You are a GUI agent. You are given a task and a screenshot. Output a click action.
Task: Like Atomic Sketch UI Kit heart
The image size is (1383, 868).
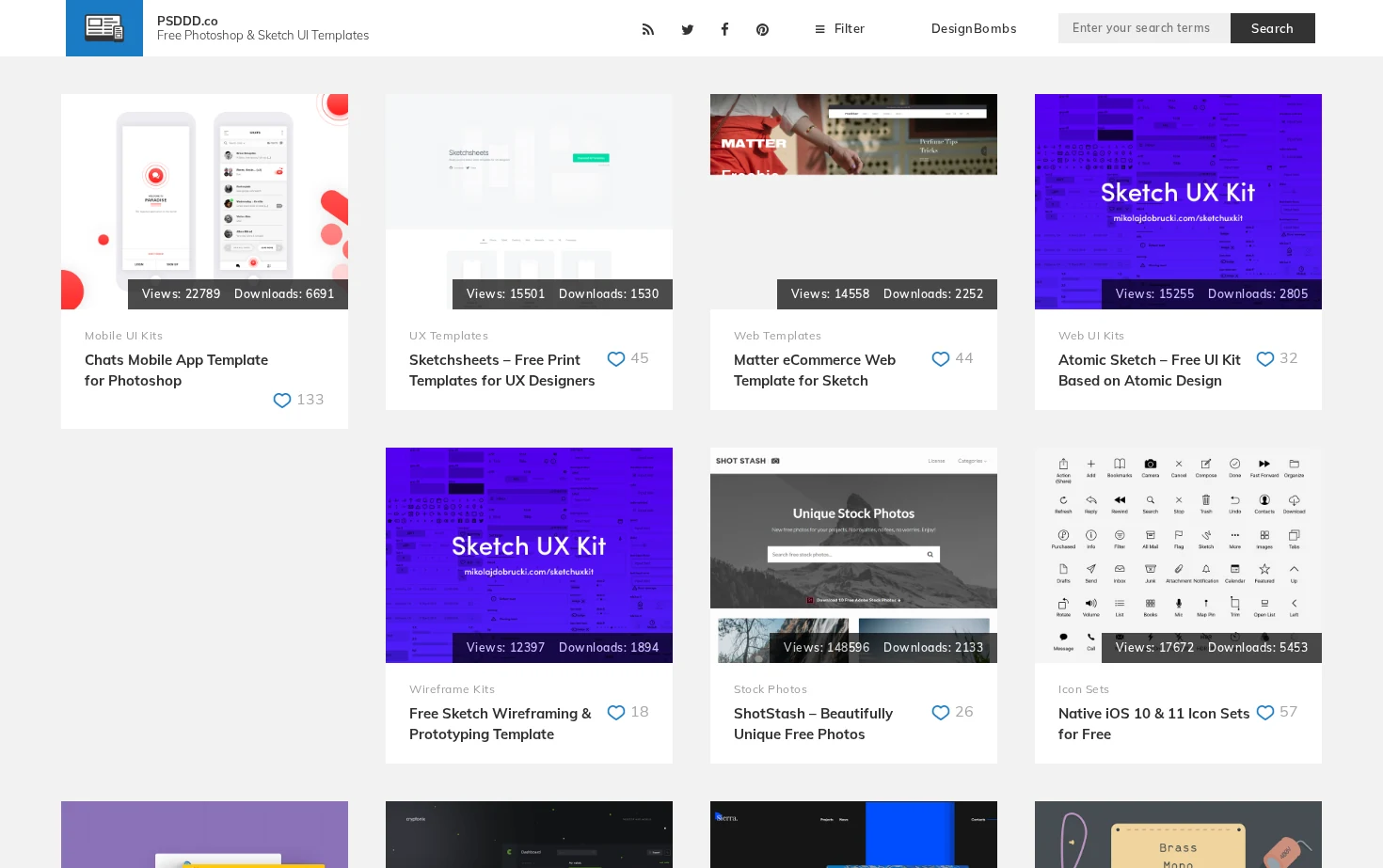click(x=1265, y=358)
